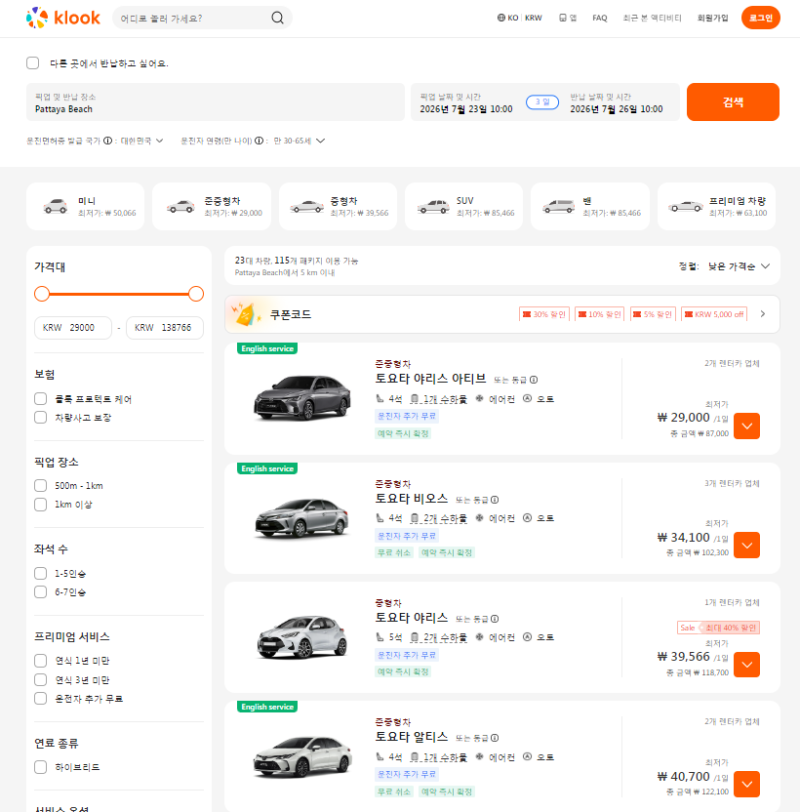This screenshot has width=800, height=812.
Task: Click the maximum price slider handle
Action: click(x=196, y=294)
